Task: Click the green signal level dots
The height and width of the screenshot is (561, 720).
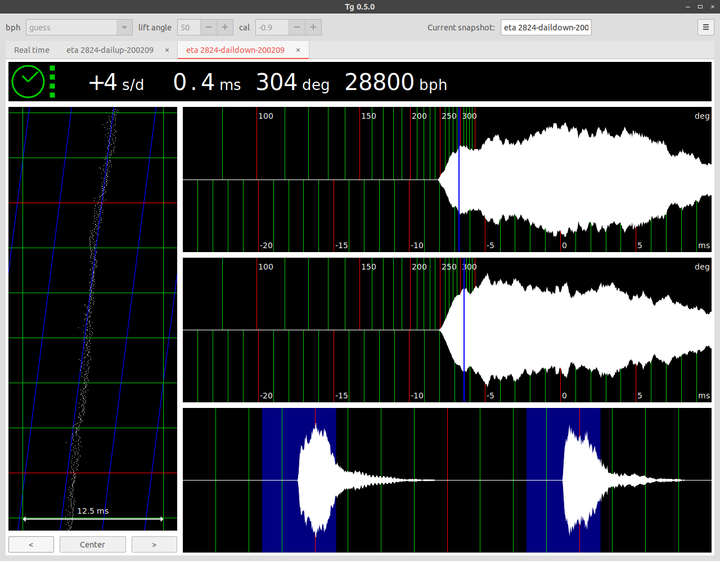Action: pos(52,82)
